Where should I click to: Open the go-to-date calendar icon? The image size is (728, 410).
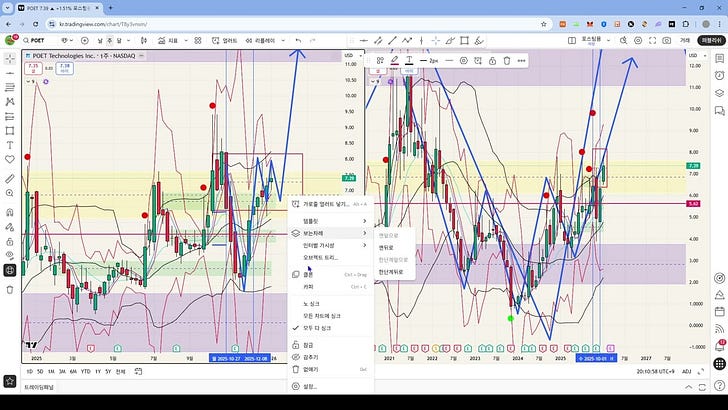point(138,371)
